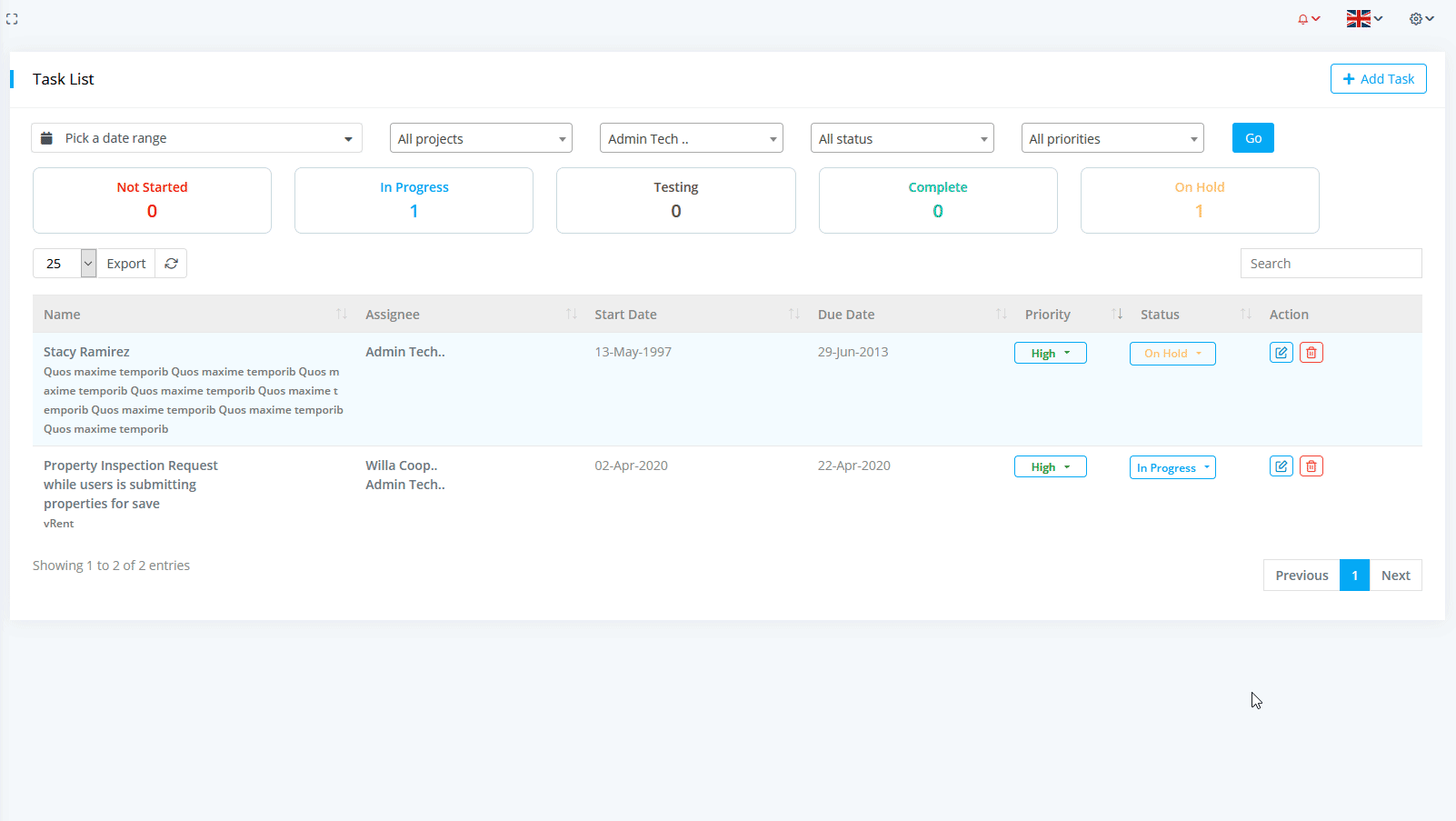Image resolution: width=1456 pixels, height=821 pixels.
Task: Open the All projects dropdown
Action: (x=481, y=139)
